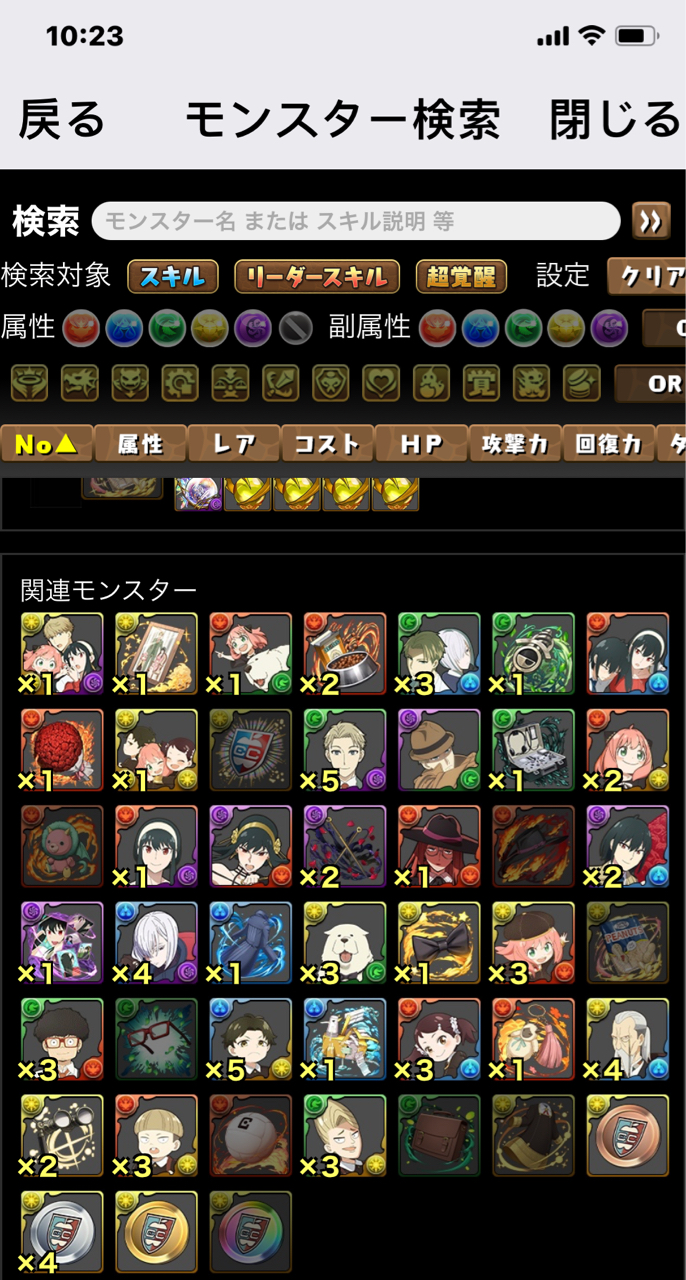Tap the gold medal monster icon
Image resolution: width=686 pixels, height=1280 pixels.
156,1231
